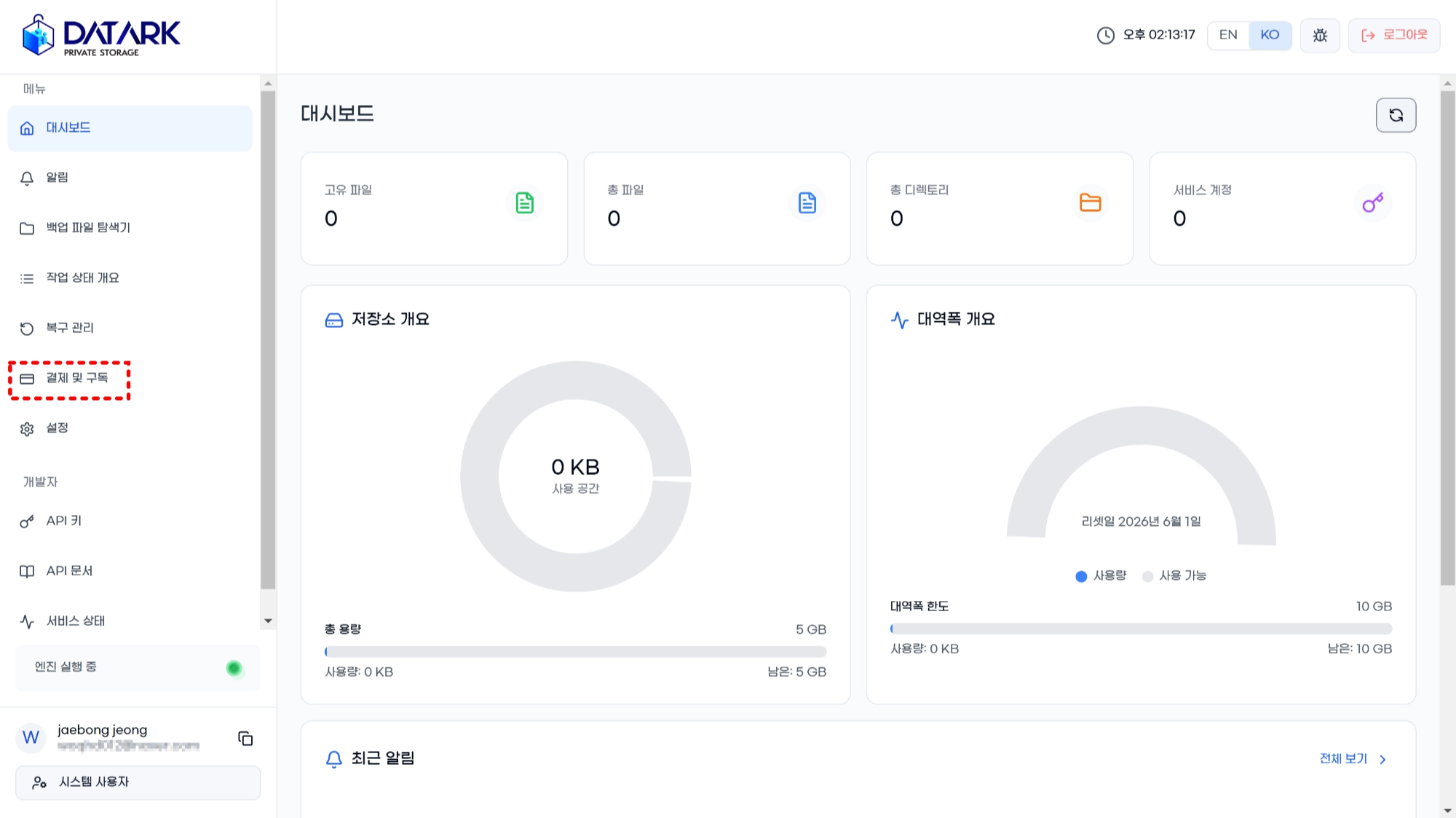The height and width of the screenshot is (818, 1456).
Task: Click the clock icon in the header
Action: click(1105, 35)
